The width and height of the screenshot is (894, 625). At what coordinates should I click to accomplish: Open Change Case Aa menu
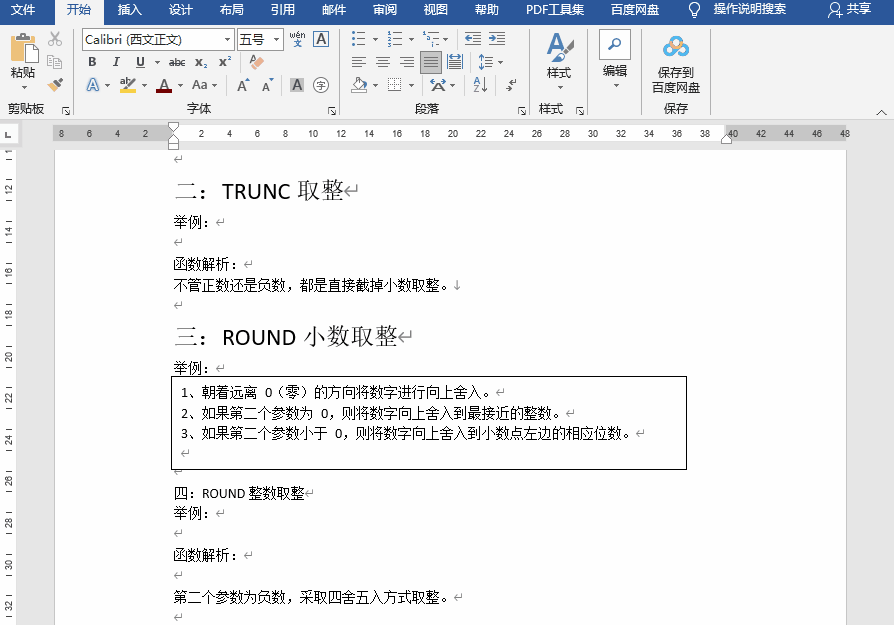click(x=204, y=85)
